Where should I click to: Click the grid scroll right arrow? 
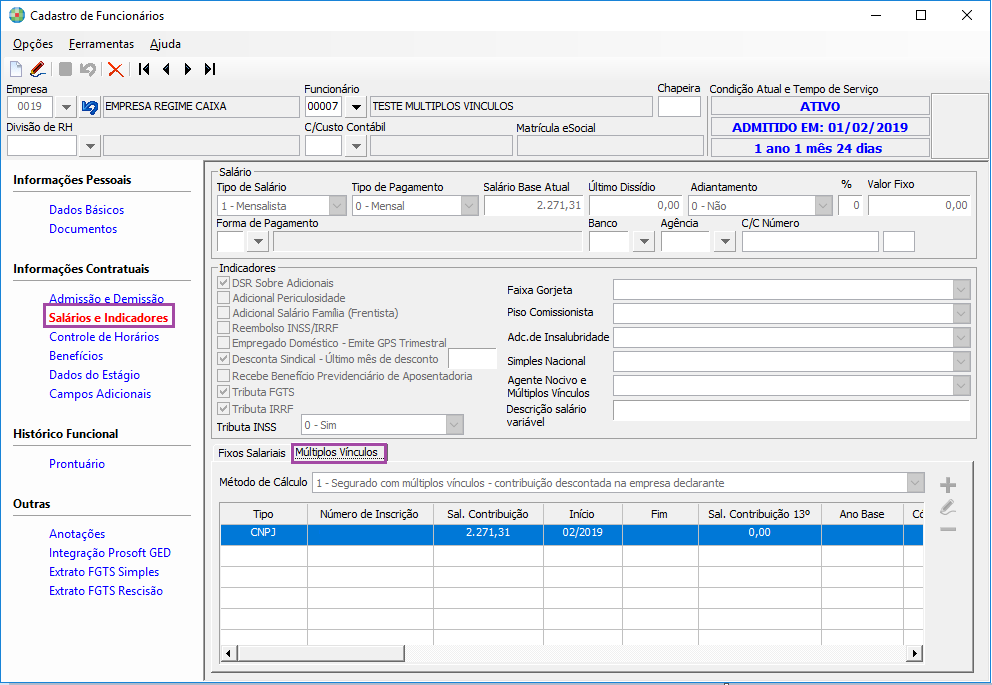914,653
